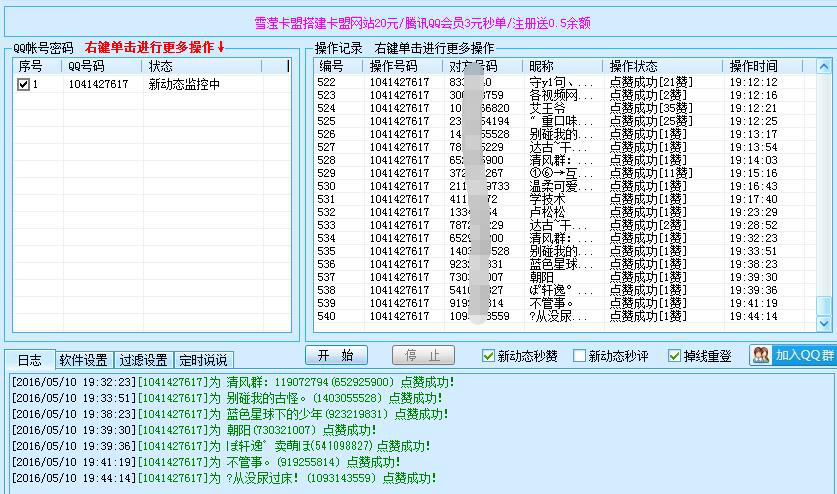Click log entry at 19:32:23
Image resolution: width=837 pixels, height=494 pixels.
click(x=233, y=382)
